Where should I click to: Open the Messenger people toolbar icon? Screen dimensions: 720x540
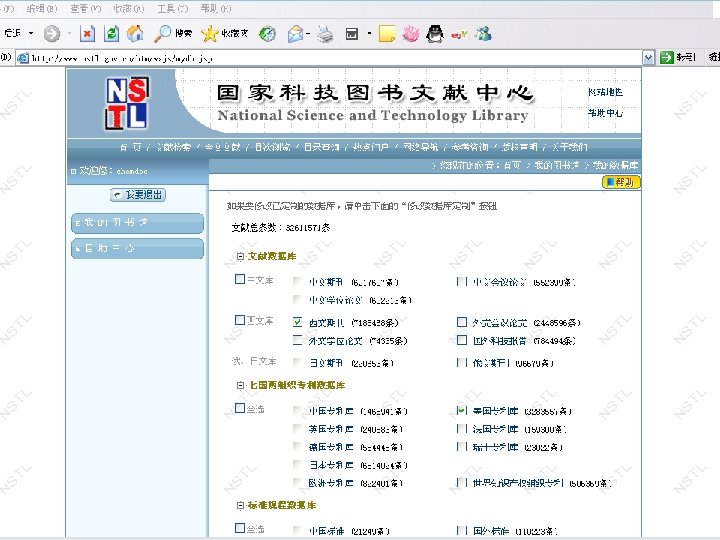tap(484, 34)
